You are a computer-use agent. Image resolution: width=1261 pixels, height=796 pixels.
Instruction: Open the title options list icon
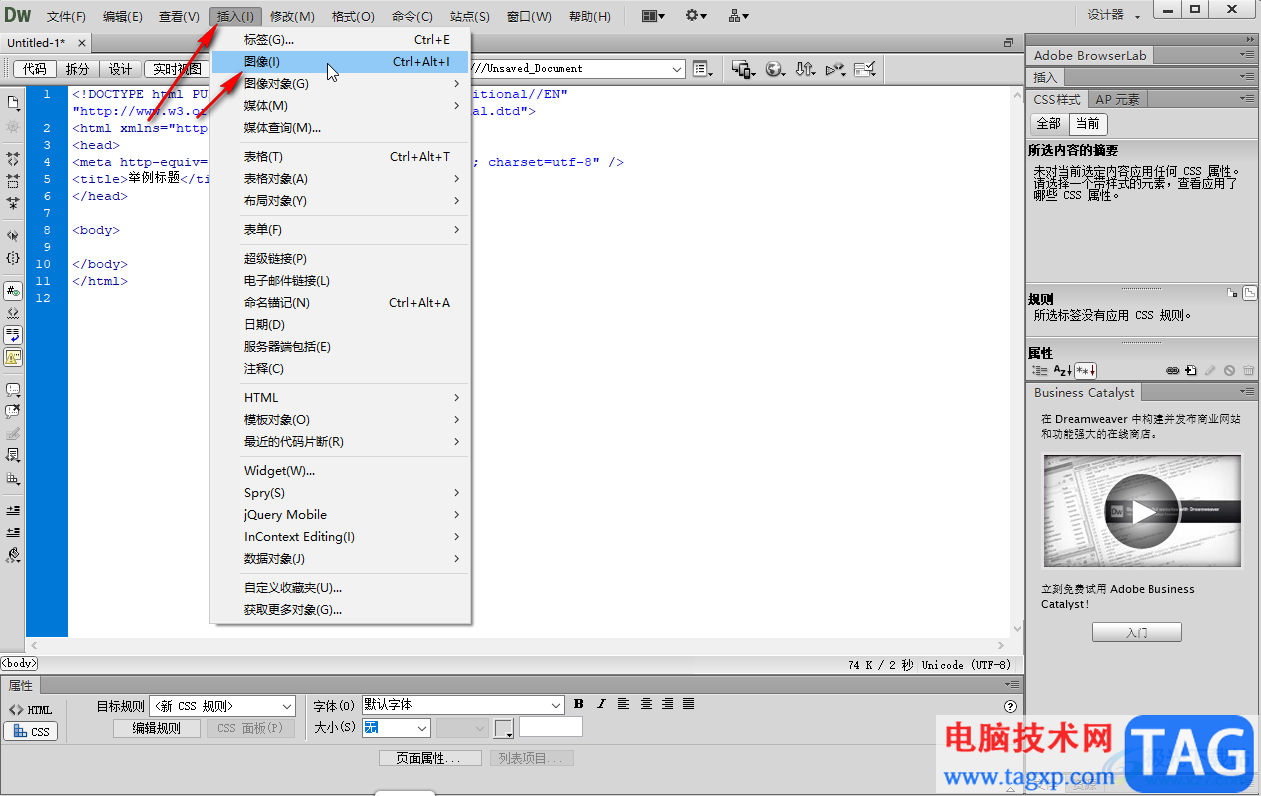(x=703, y=69)
